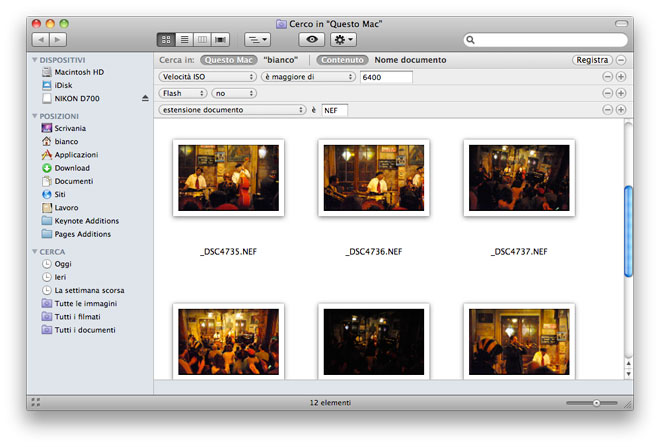Screen dimensions: 660x447
Task: Adjust the icon size slider
Action: [x=596, y=403]
